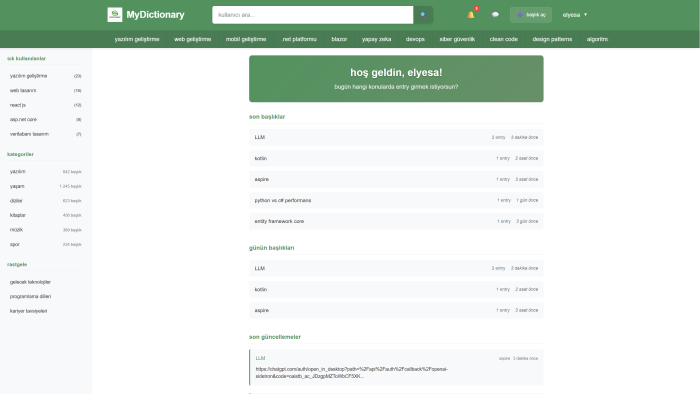Open the design patterns nav item

coord(552,39)
